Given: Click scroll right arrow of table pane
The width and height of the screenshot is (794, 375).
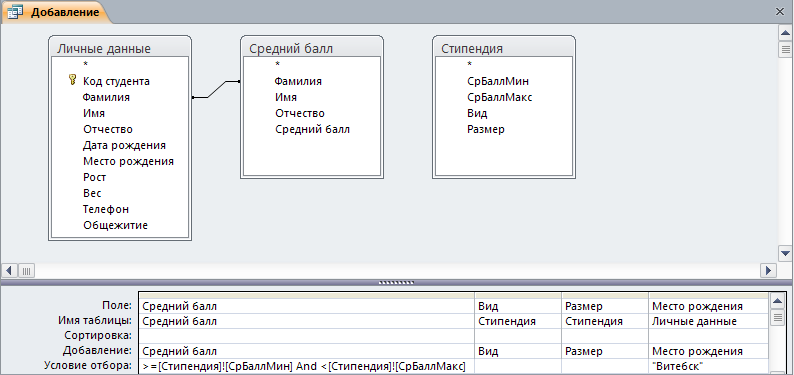Looking at the screenshot, I should pos(769,270).
